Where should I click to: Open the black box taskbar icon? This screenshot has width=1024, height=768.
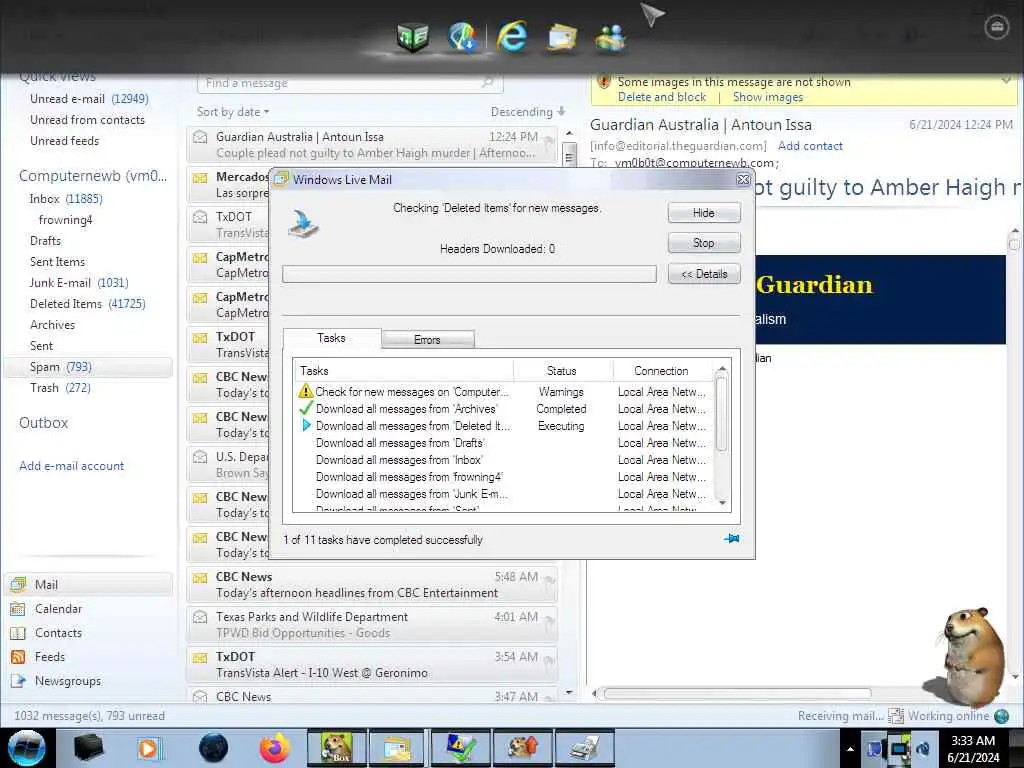pyautogui.click(x=88, y=748)
